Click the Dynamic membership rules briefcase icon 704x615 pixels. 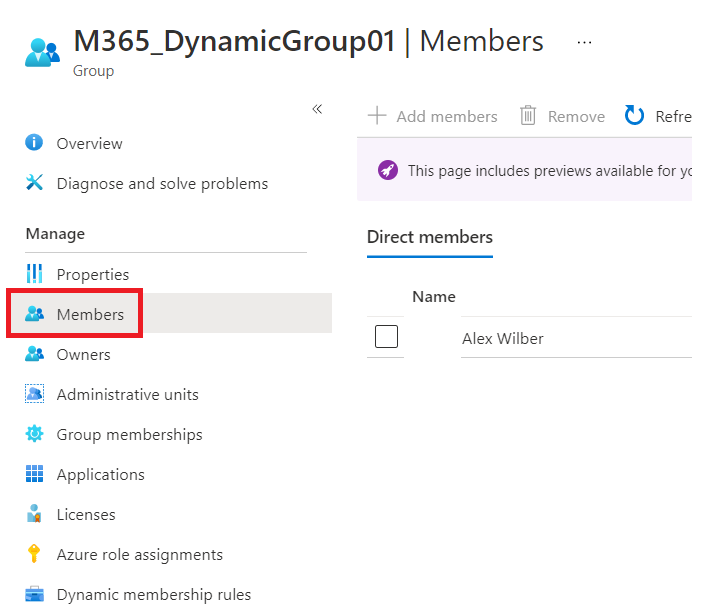coord(34,593)
